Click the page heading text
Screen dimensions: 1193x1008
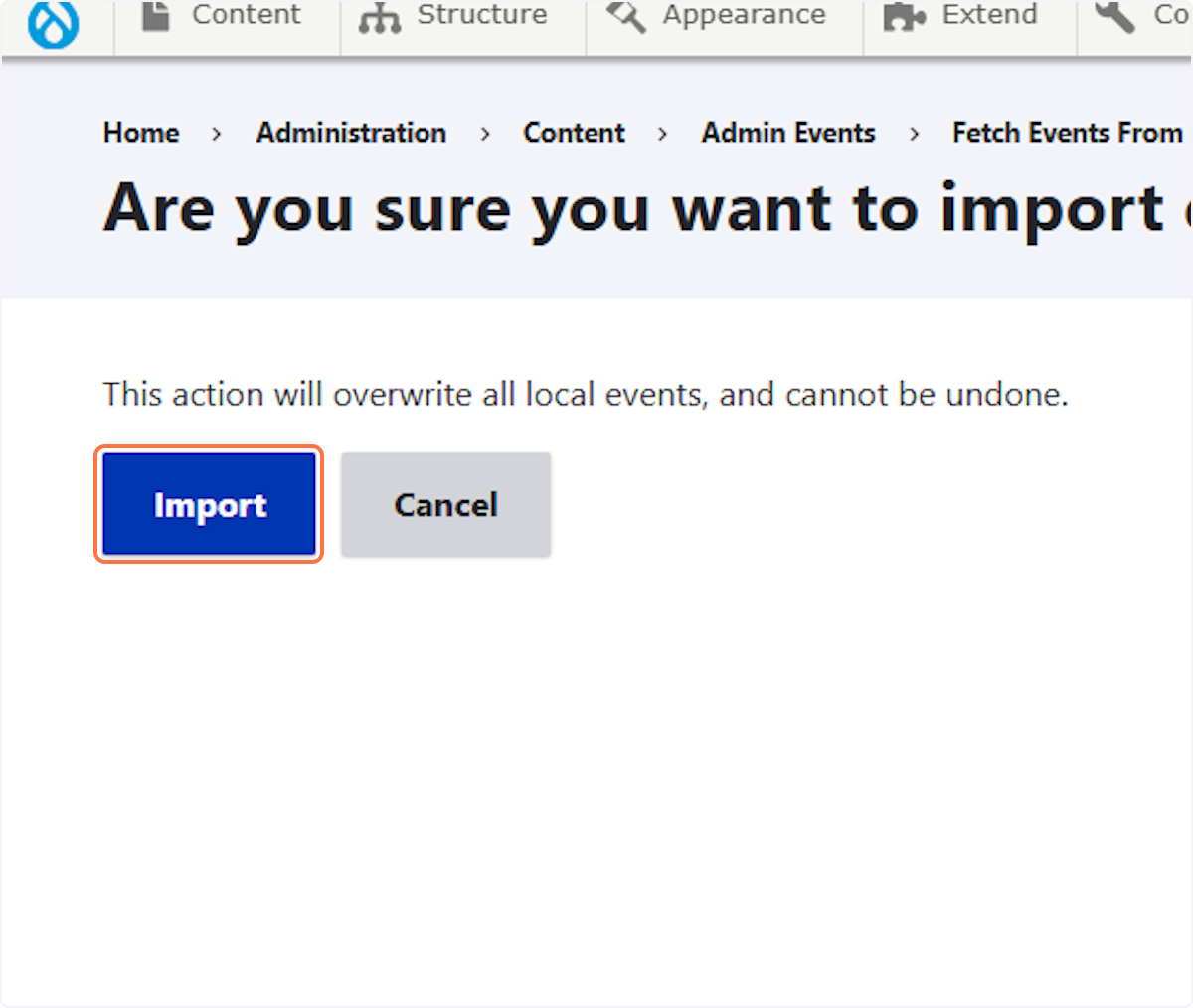click(596, 208)
